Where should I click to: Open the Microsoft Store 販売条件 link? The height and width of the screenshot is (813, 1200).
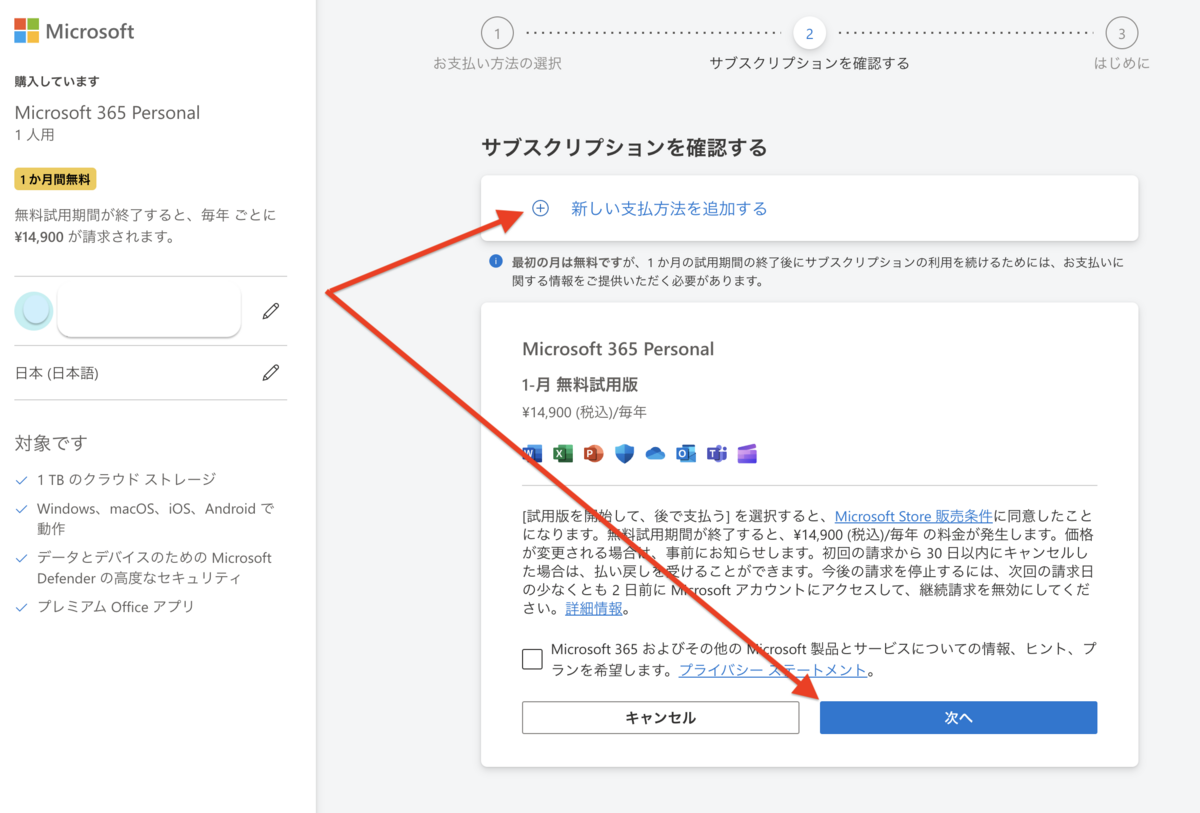pyautogui.click(x=913, y=516)
